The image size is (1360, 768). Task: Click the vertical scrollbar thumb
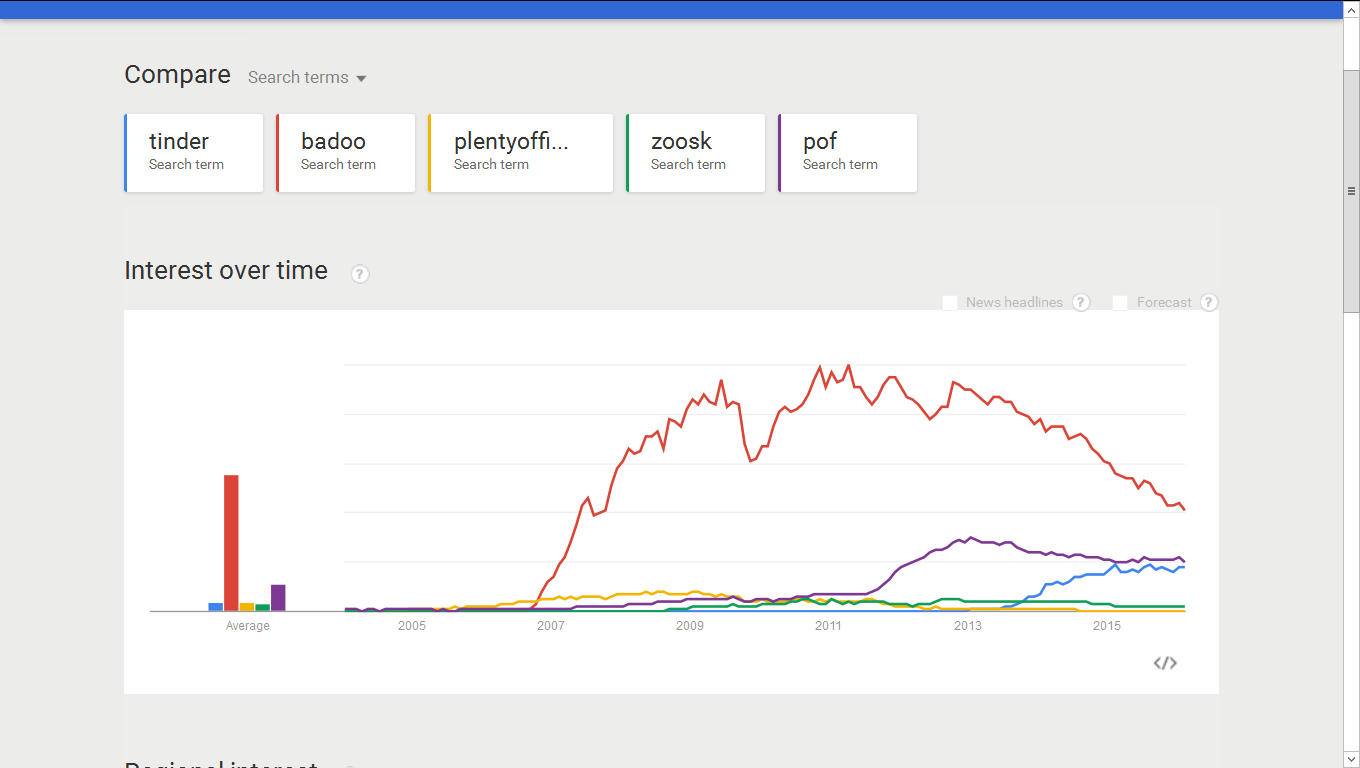[1351, 191]
